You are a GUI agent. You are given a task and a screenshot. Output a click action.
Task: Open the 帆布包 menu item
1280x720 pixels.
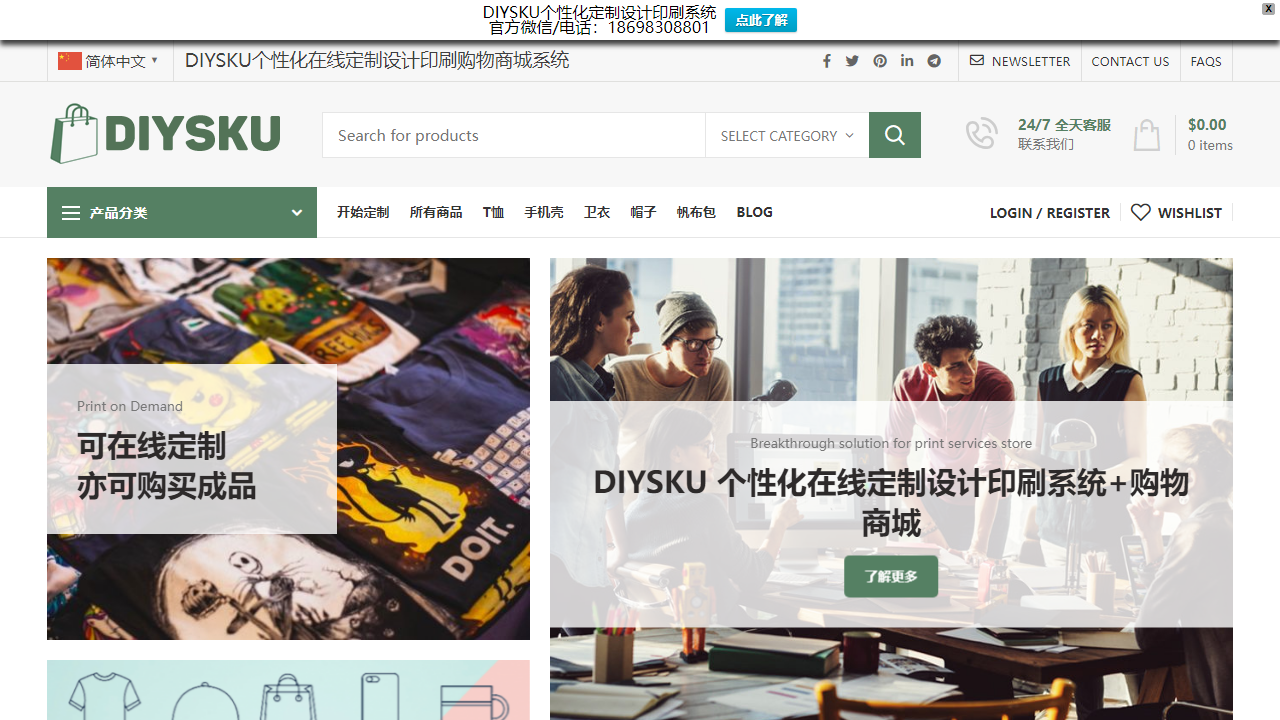[696, 212]
